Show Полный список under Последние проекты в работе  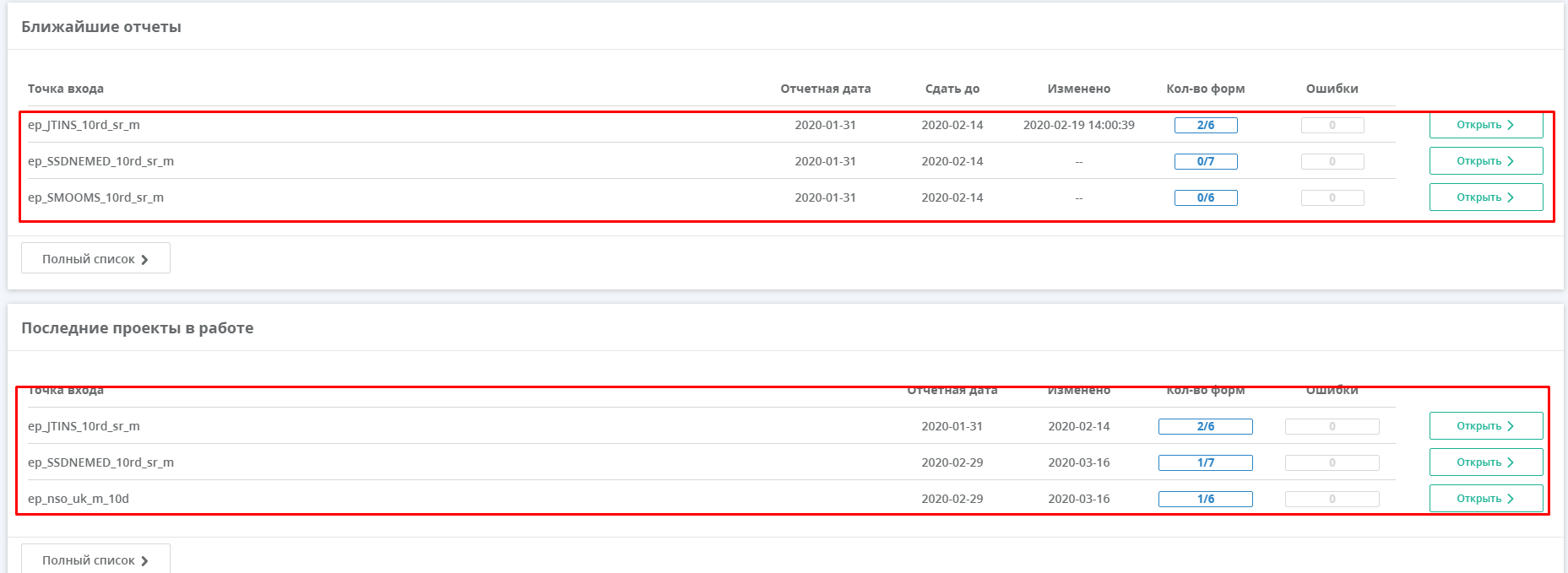coord(95,559)
